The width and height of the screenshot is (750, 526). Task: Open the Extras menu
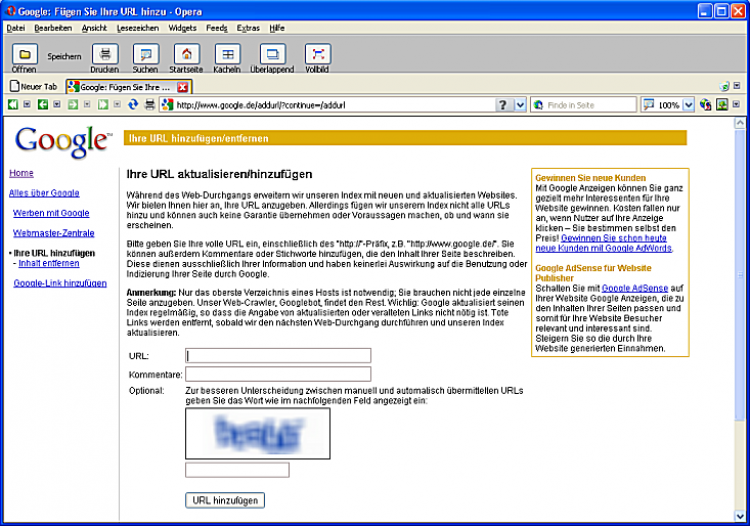pos(249,28)
